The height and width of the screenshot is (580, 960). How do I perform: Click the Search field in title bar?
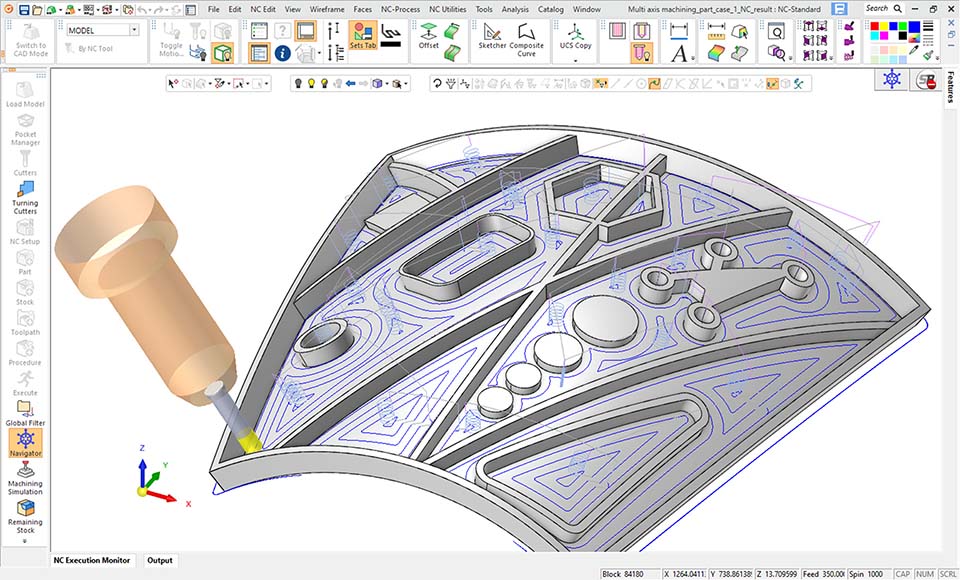point(878,8)
